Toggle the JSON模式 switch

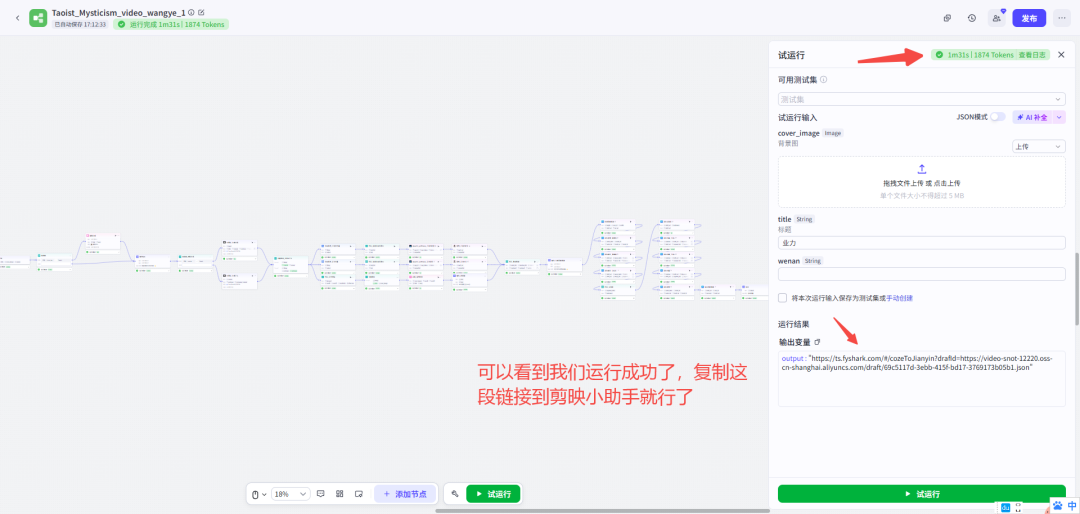coord(997,117)
